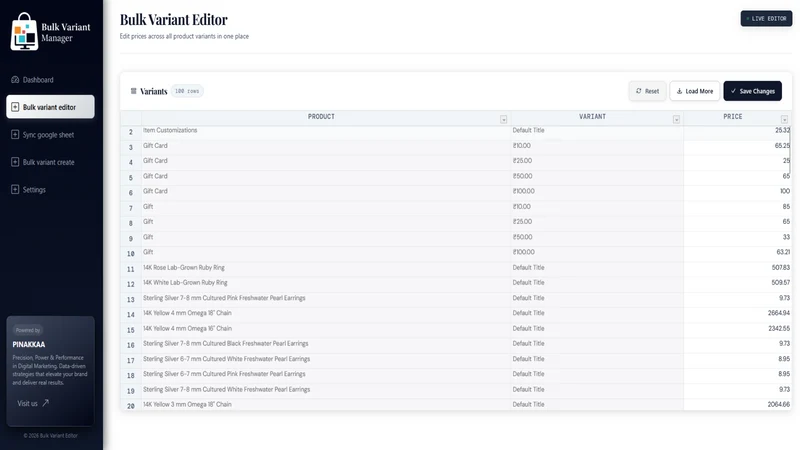Click the 100 rows badge
Image resolution: width=800 pixels, height=450 pixels.
click(x=187, y=91)
